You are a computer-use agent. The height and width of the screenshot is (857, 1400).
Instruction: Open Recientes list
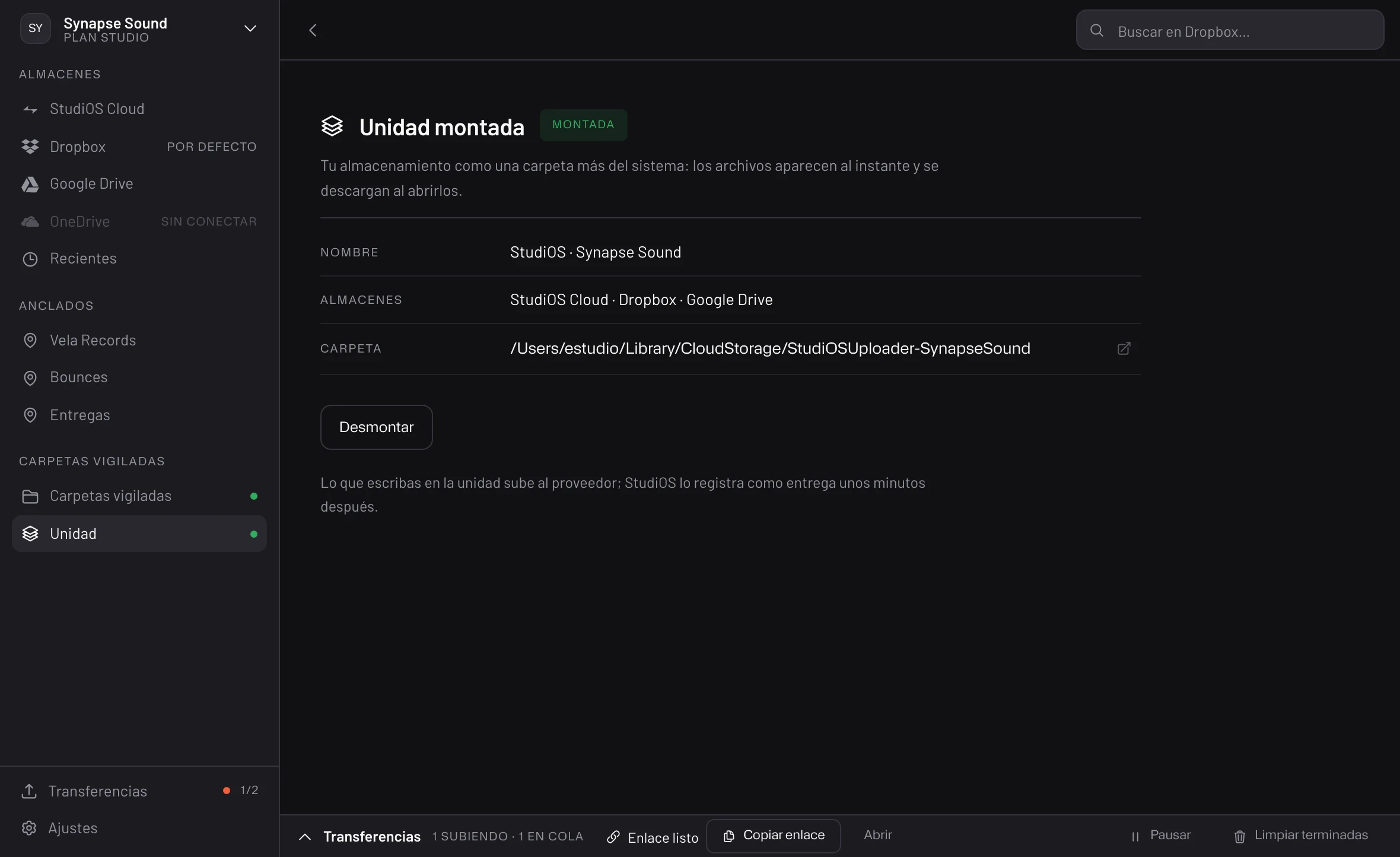point(139,259)
